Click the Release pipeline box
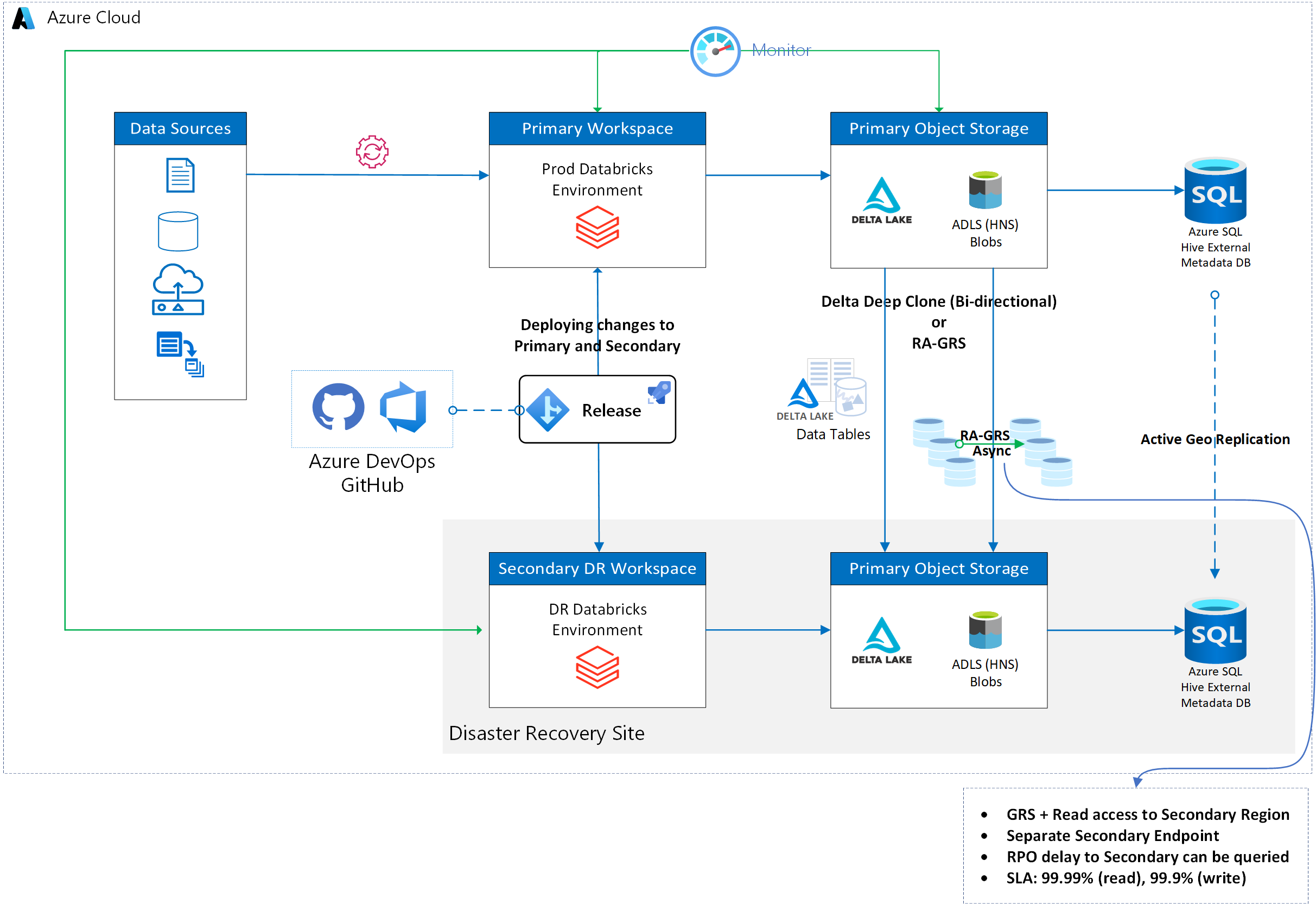Viewport: 1316px width, 904px height. point(597,409)
